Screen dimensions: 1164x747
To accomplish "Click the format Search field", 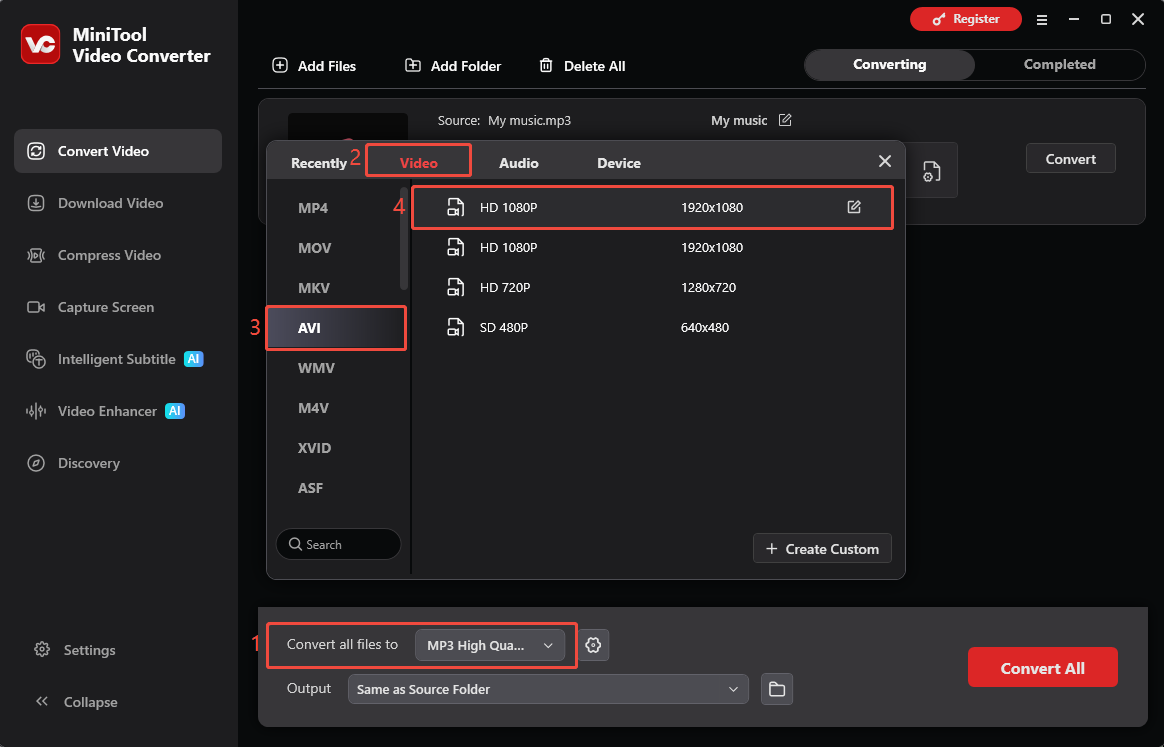I will click(339, 544).
